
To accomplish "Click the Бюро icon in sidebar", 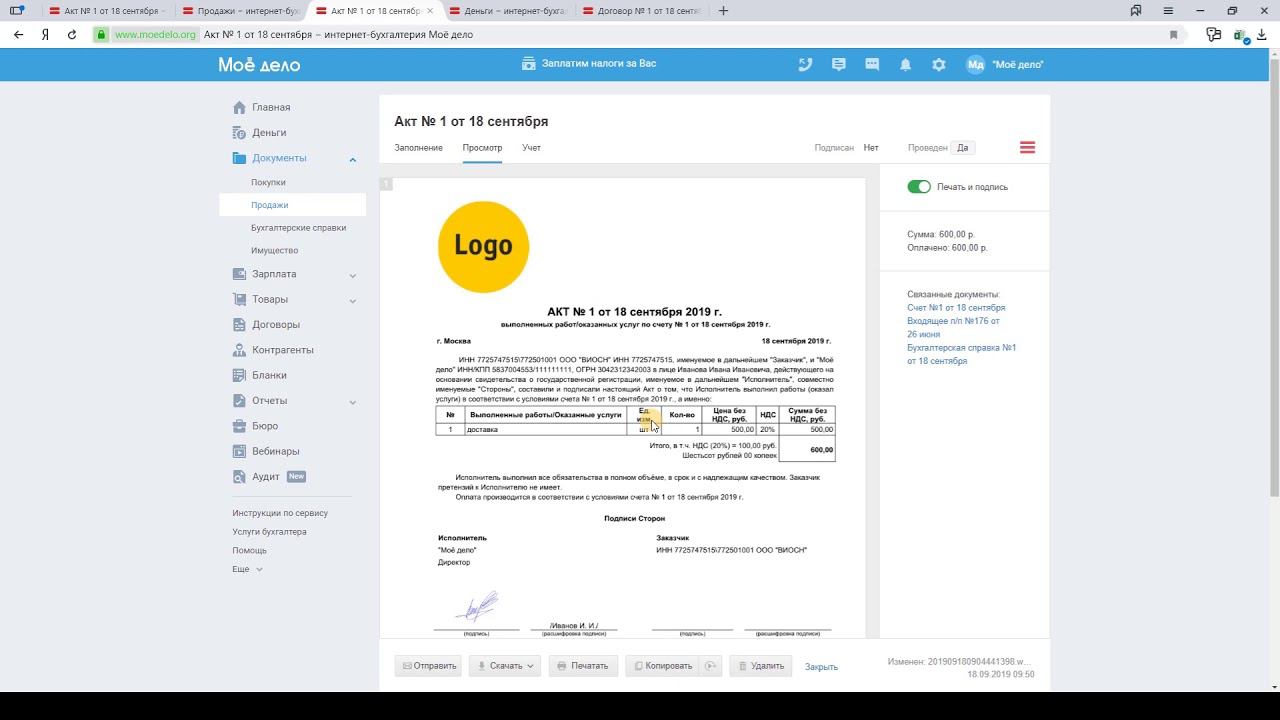I will tap(239, 426).
